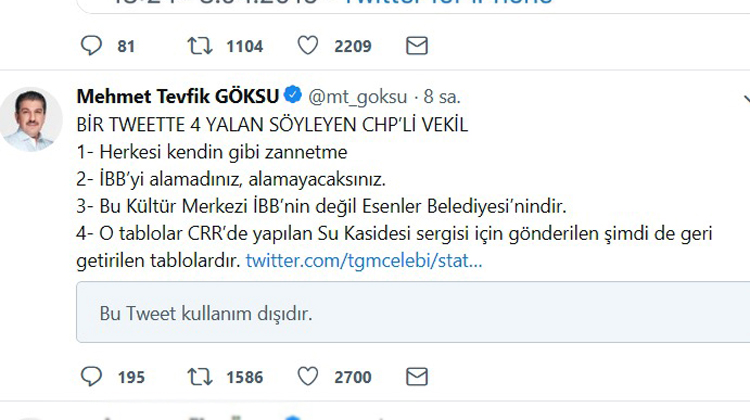Image resolution: width=750 pixels, height=420 pixels.
Task: Click the blue verified badge
Action: click(294, 97)
